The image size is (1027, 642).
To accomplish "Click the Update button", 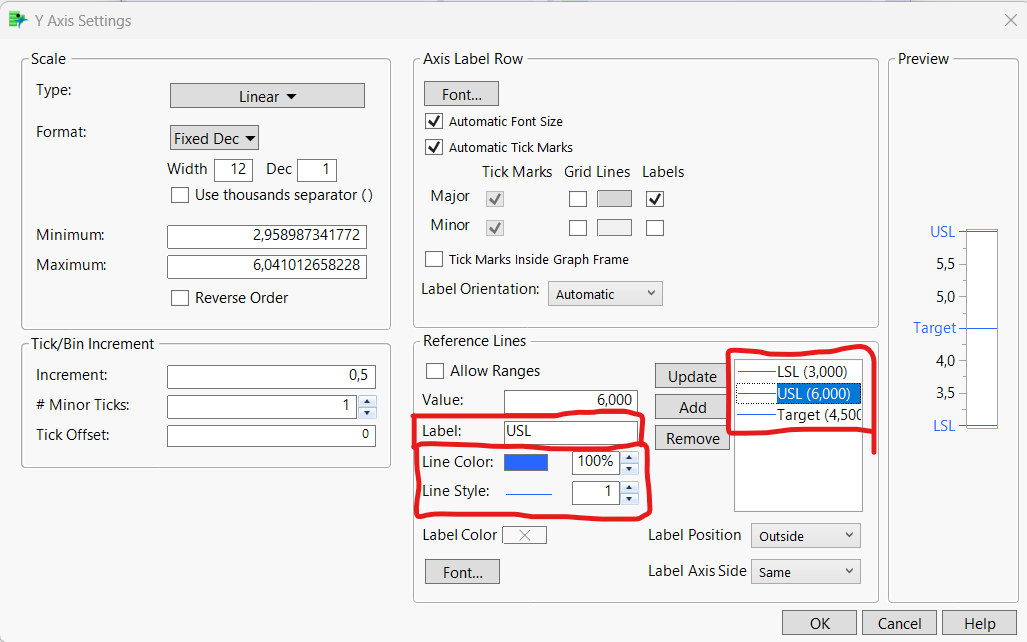I will tap(691, 376).
